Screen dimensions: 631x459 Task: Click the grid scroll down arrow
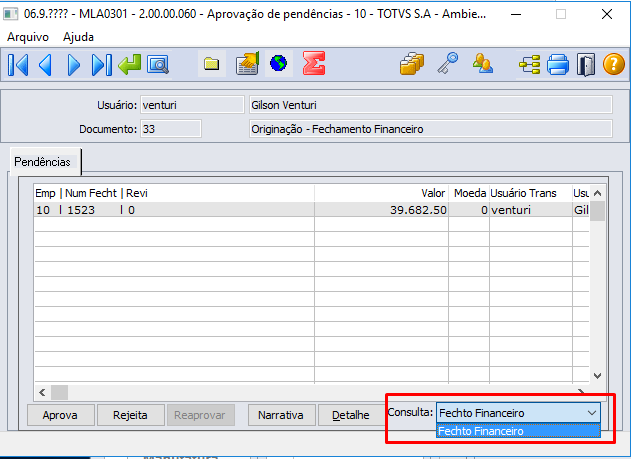click(x=598, y=376)
